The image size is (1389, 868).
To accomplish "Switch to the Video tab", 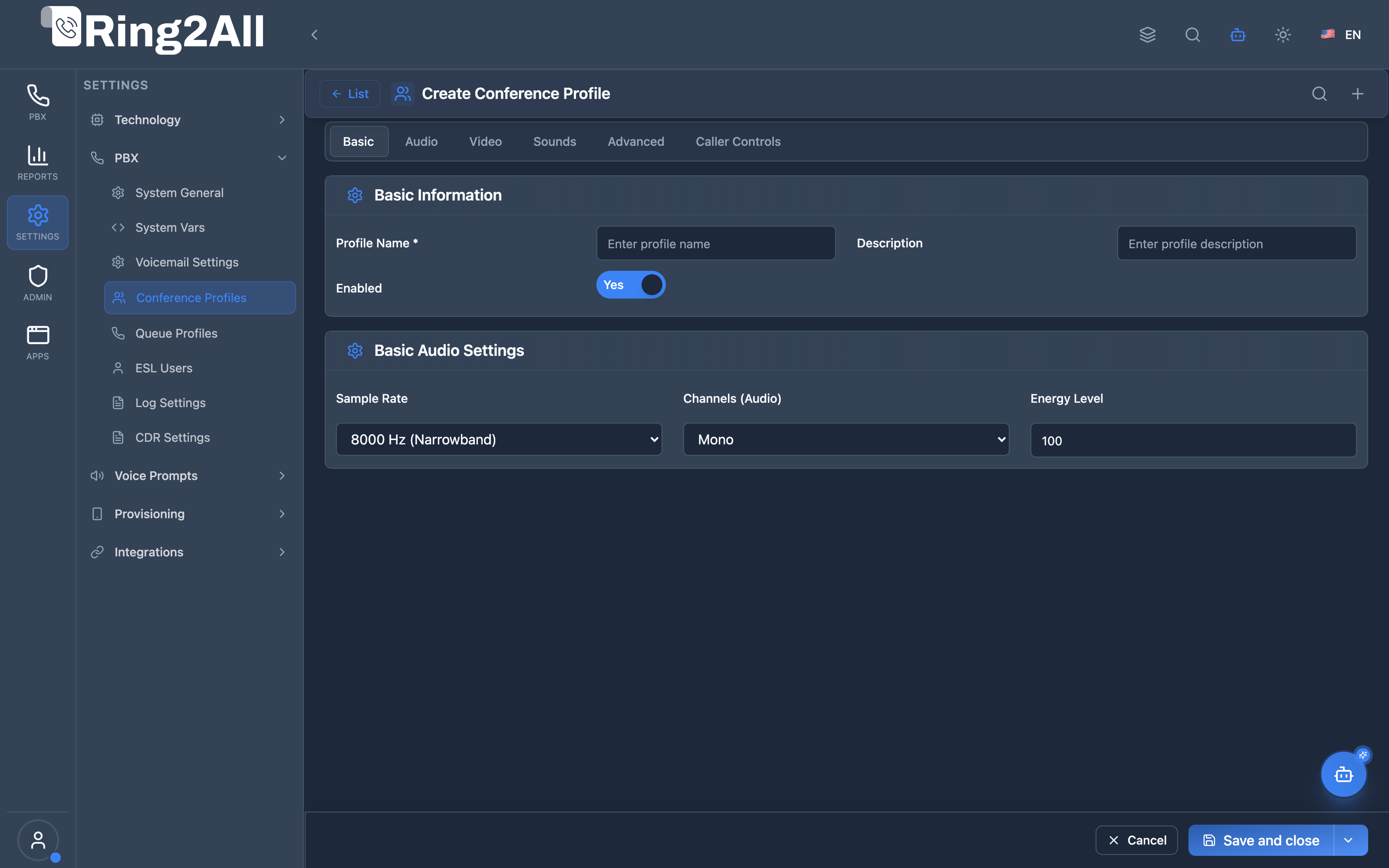I will coord(485,141).
